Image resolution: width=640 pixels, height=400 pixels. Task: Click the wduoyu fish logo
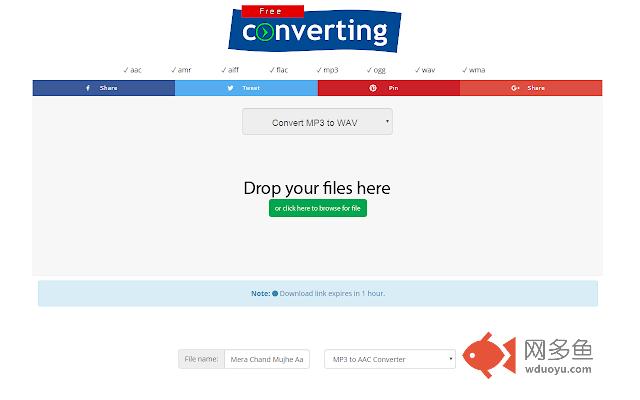[489, 355]
